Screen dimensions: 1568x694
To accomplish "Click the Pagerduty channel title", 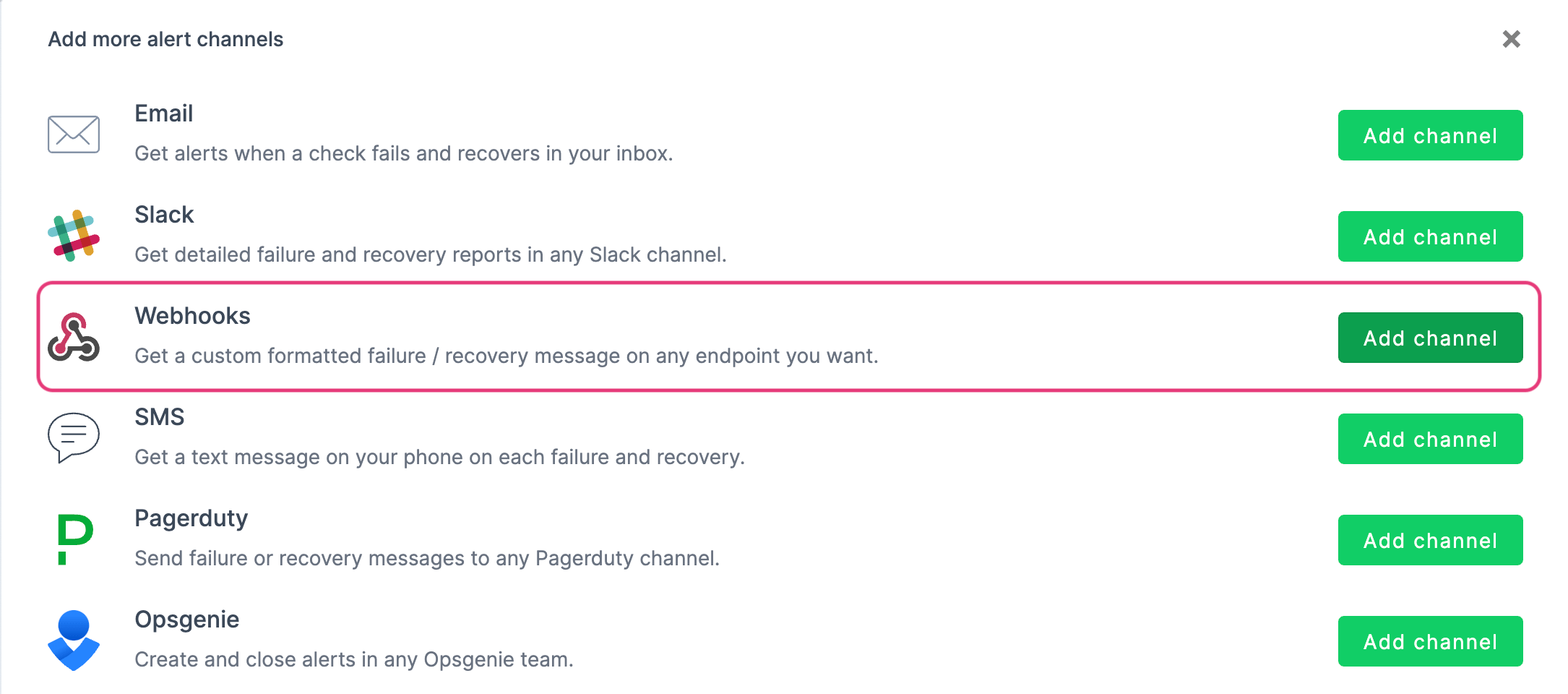I will click(191, 518).
